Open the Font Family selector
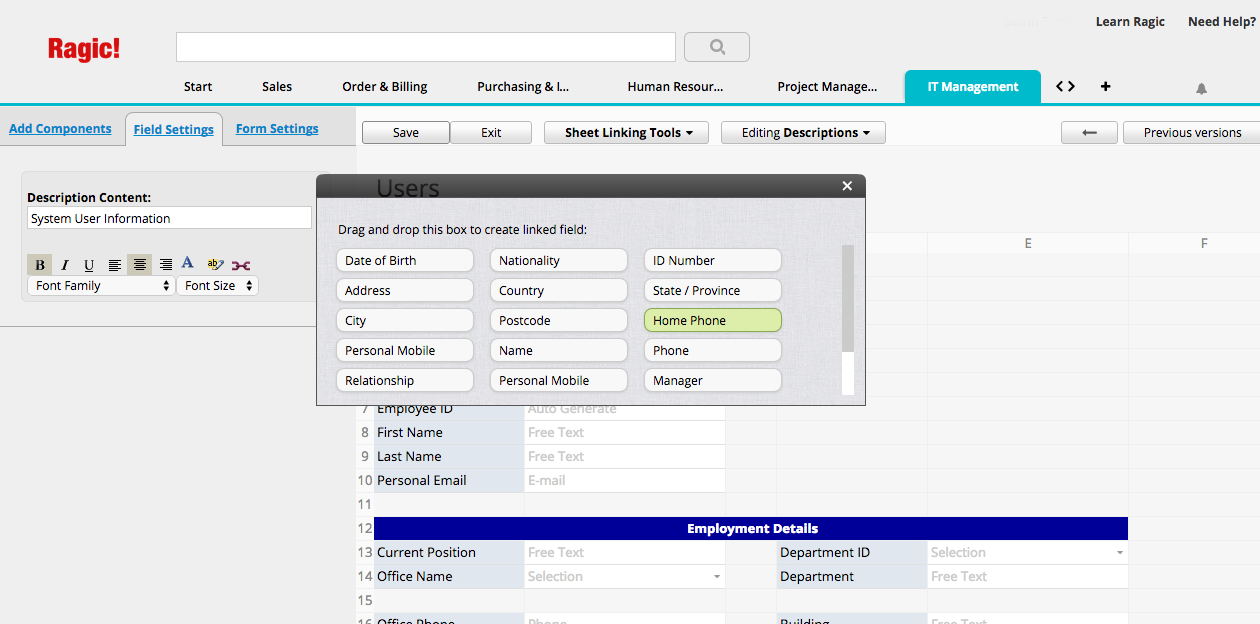The image size is (1260, 624). (101, 286)
